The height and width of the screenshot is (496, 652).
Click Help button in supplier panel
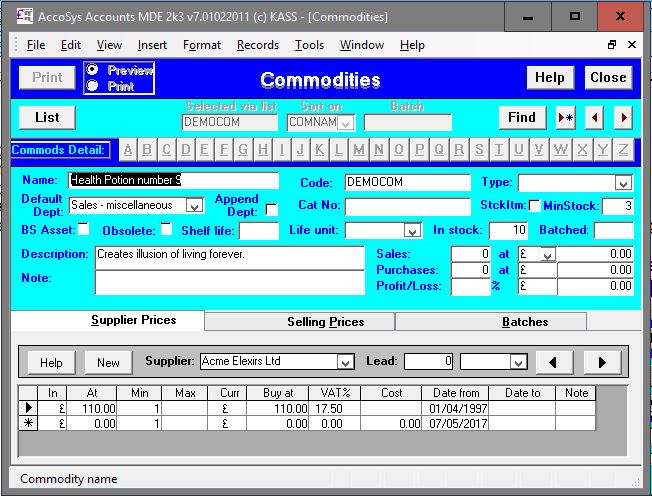click(51, 363)
